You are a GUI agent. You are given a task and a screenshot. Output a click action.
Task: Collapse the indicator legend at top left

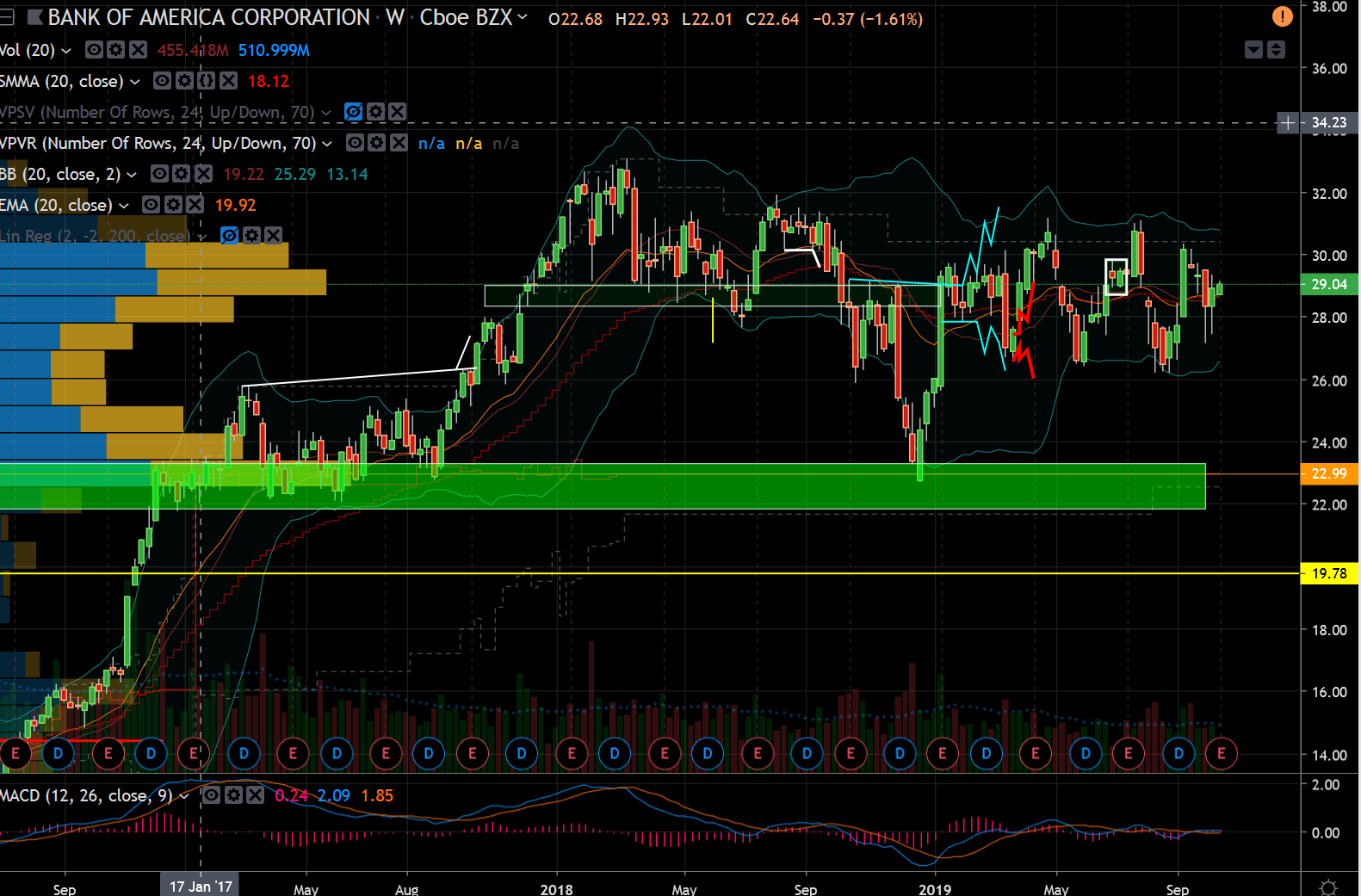tap(7, 17)
